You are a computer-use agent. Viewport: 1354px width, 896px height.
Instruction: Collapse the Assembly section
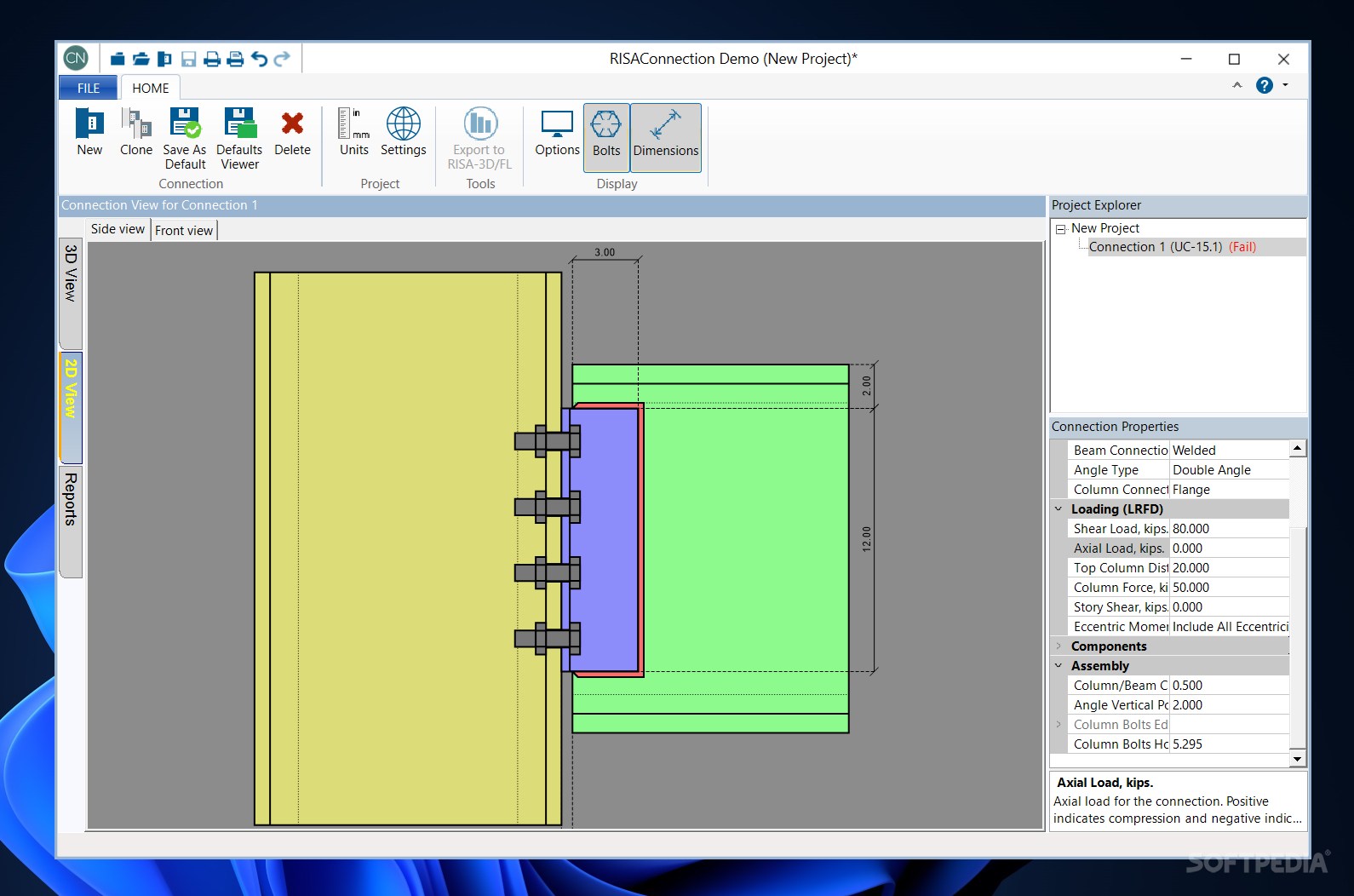1059,666
